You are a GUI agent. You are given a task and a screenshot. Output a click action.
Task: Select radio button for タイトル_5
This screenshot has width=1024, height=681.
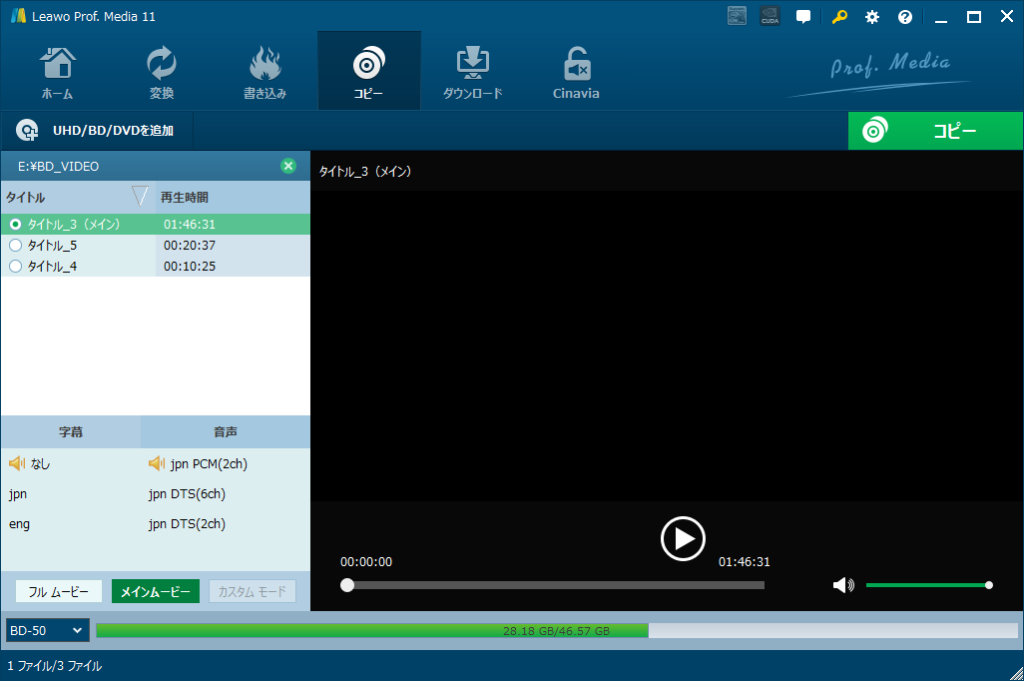[16, 245]
